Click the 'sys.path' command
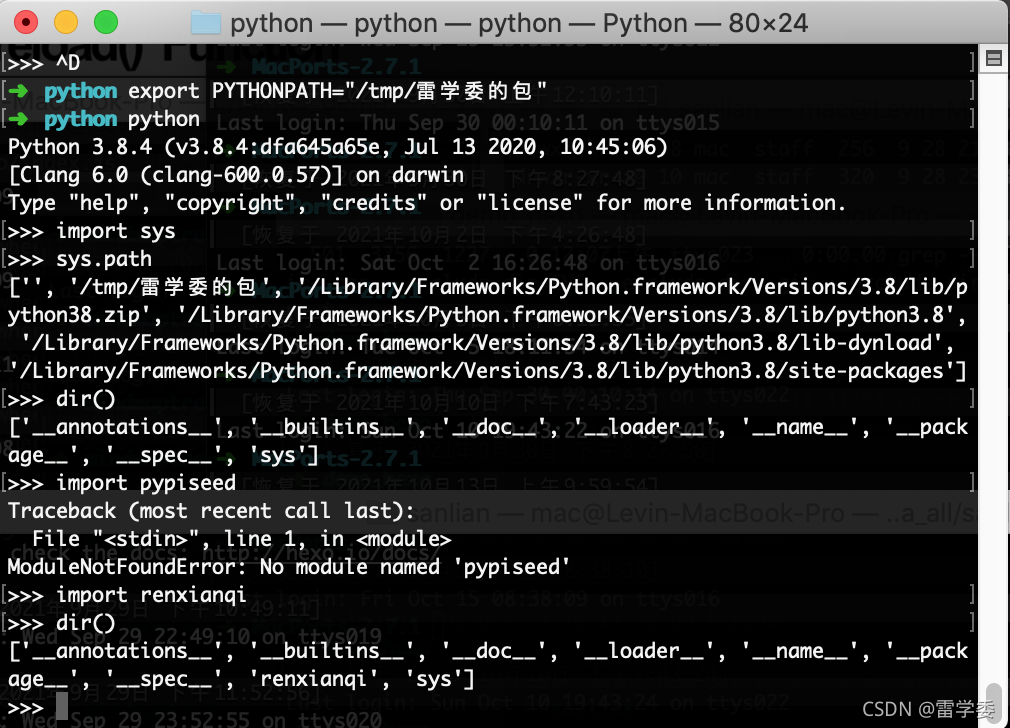1010x728 pixels. click(104, 259)
